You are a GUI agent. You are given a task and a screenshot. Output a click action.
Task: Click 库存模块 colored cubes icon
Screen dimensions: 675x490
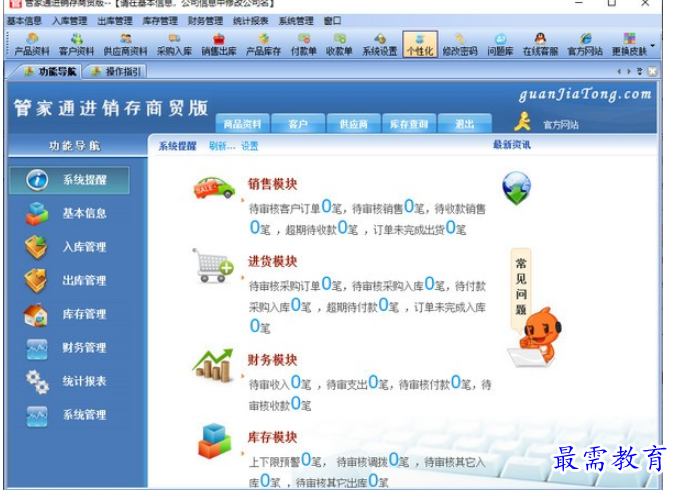(x=214, y=441)
